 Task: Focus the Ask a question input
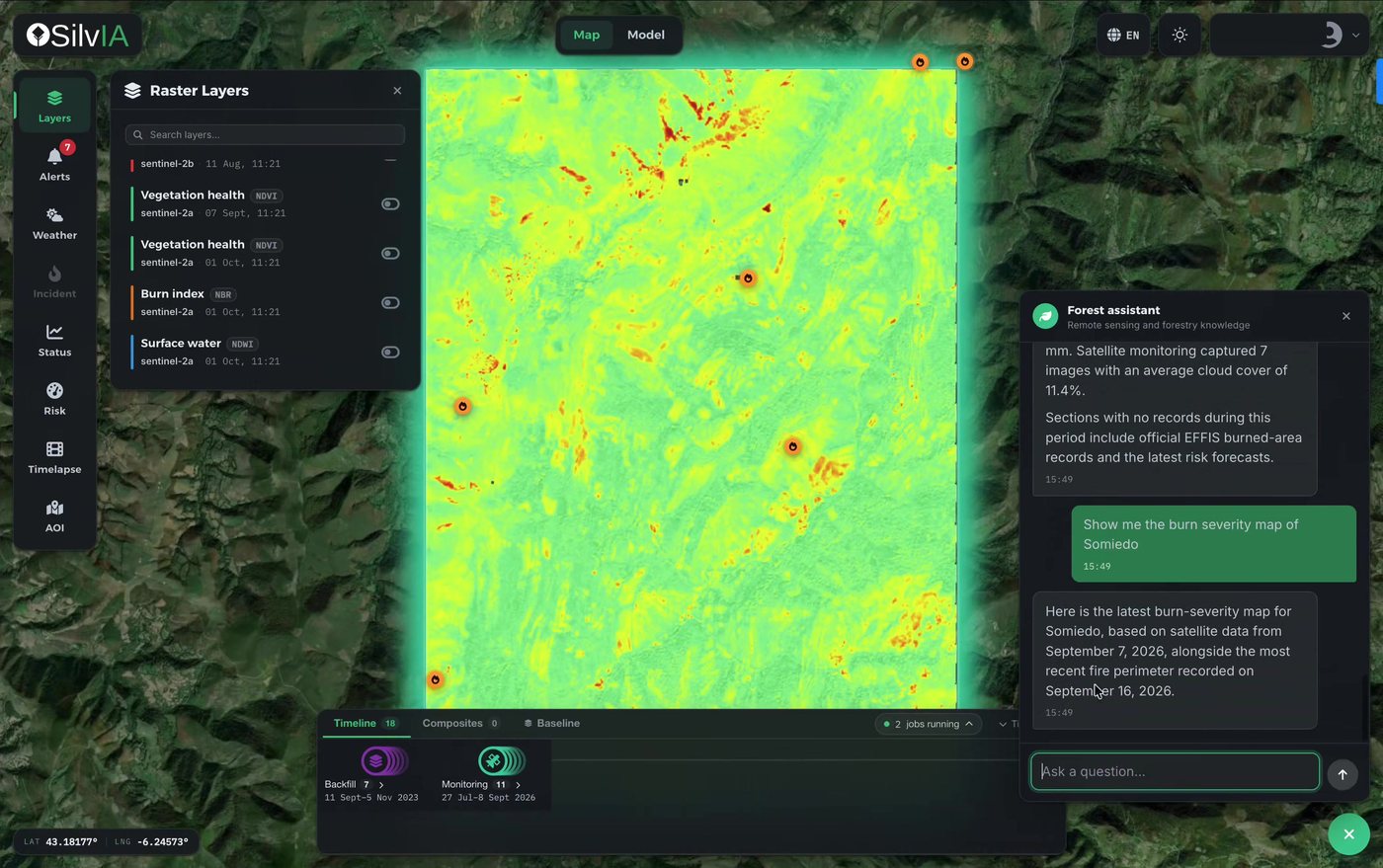point(1175,772)
